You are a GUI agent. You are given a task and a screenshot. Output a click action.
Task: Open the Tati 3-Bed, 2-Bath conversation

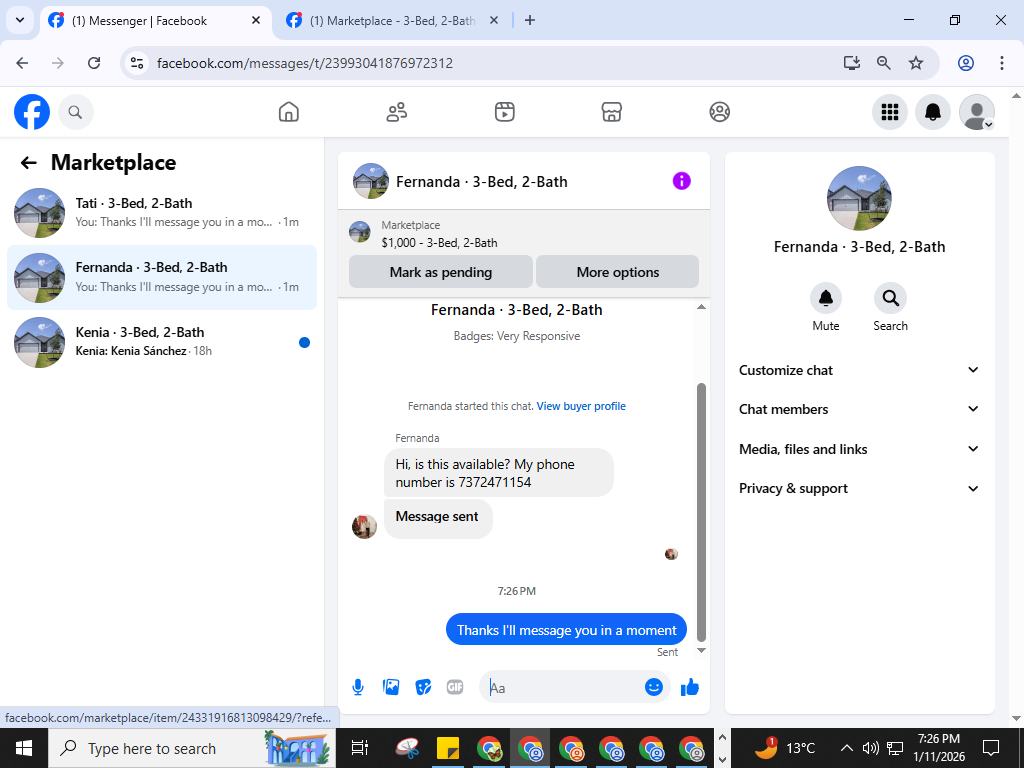pos(162,213)
